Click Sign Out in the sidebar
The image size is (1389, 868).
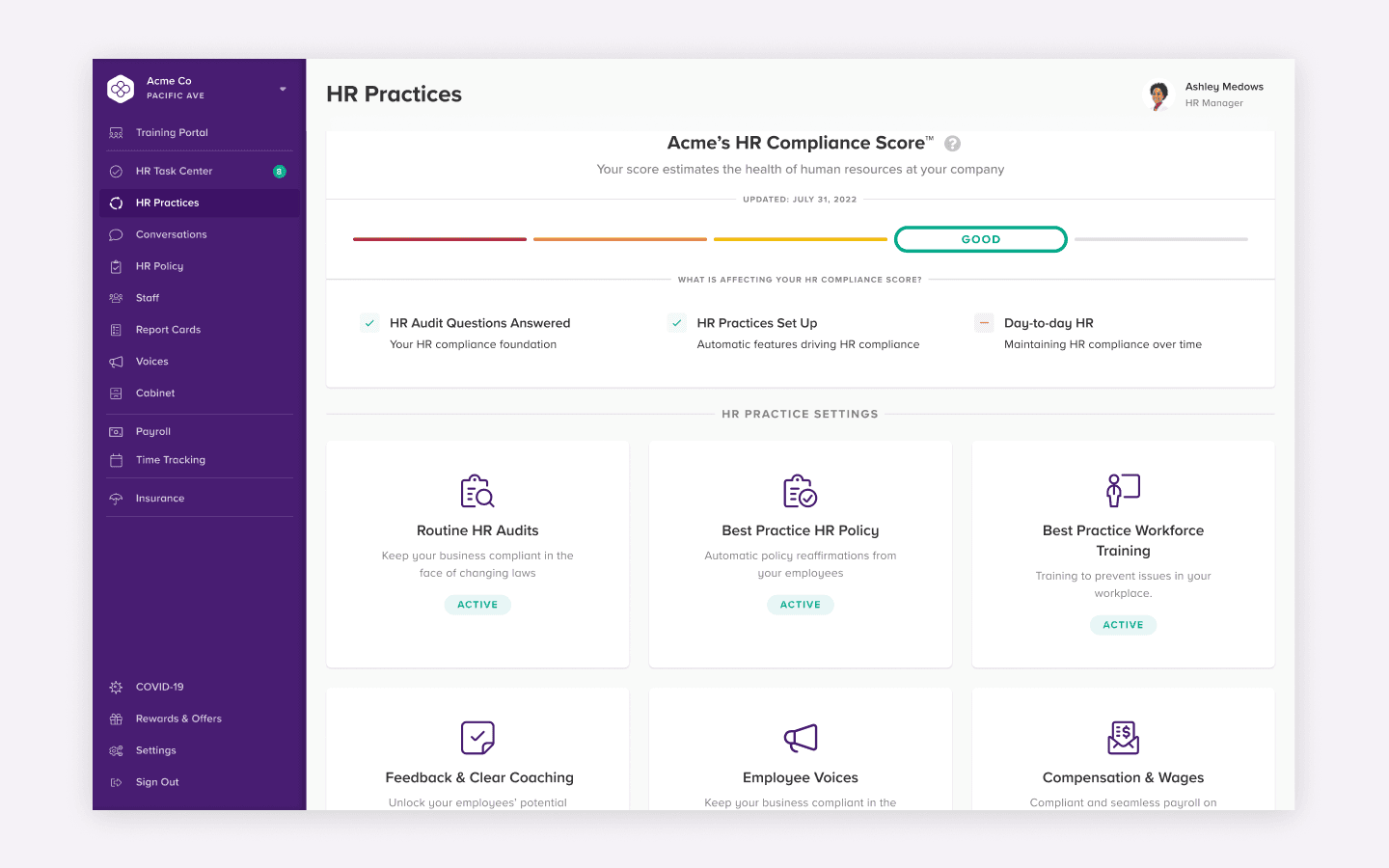pos(157,782)
